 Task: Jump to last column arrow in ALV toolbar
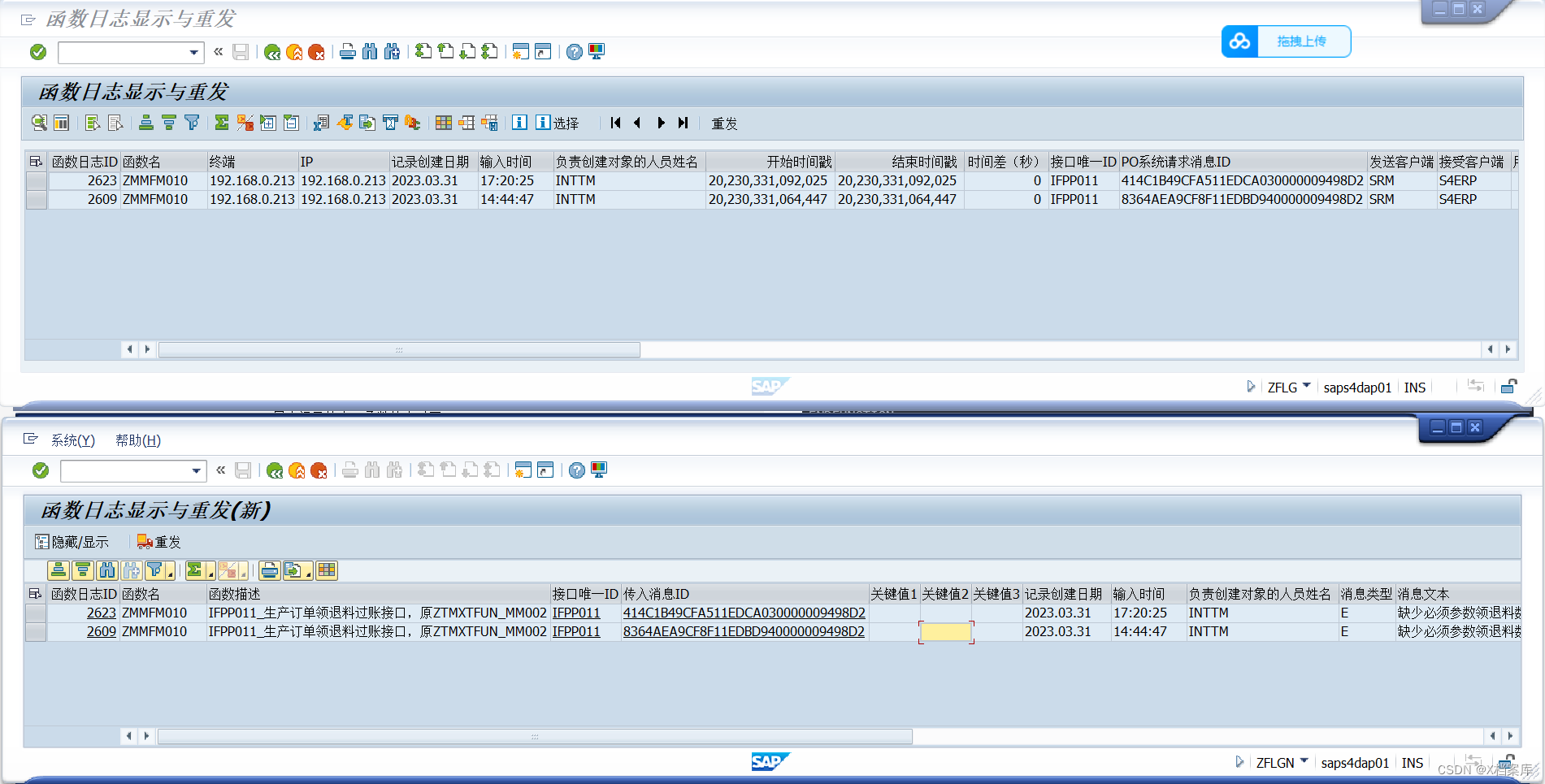coord(684,123)
